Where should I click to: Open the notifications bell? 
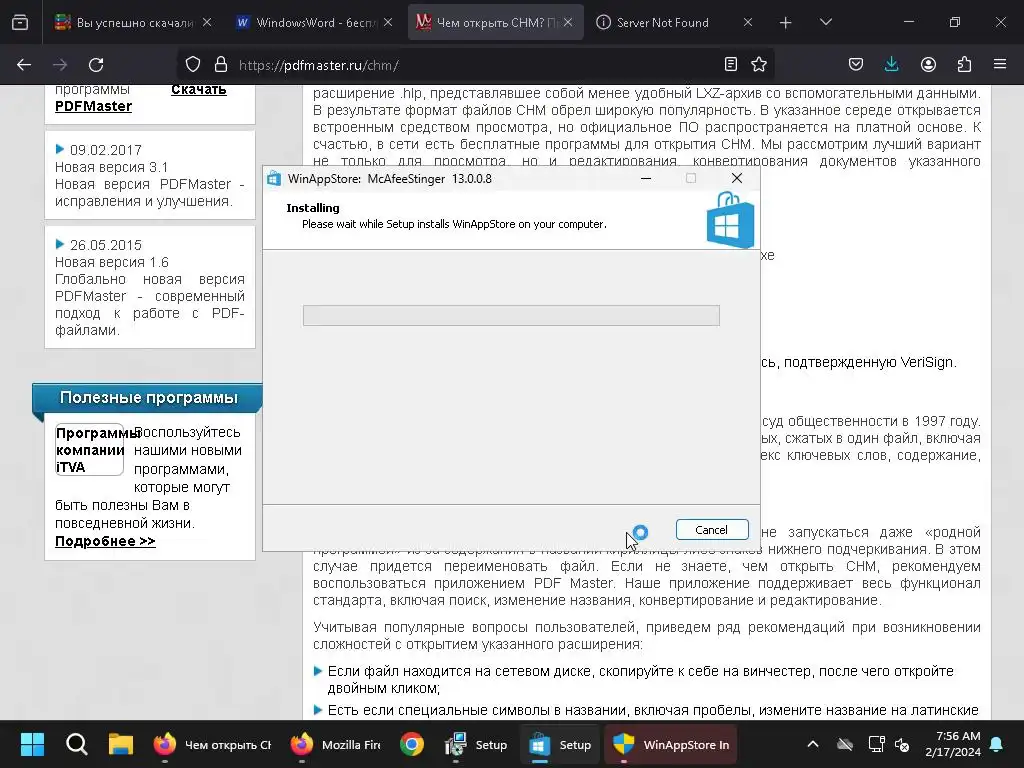997,744
